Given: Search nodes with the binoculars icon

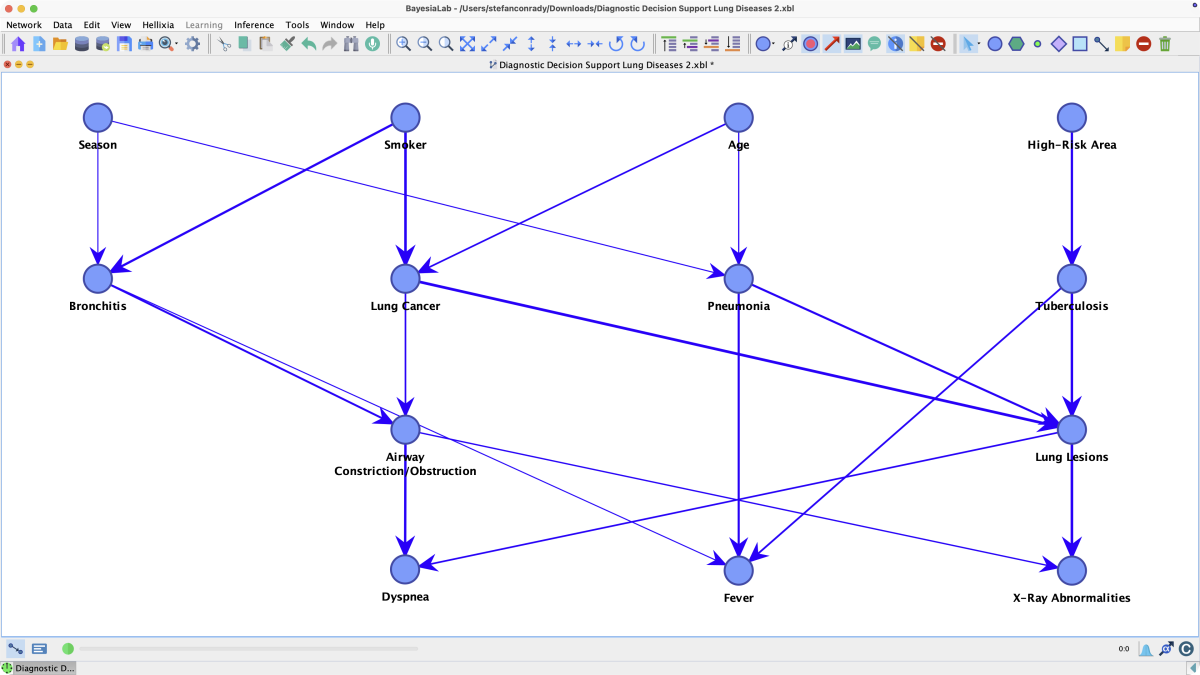Looking at the screenshot, I should 351,44.
